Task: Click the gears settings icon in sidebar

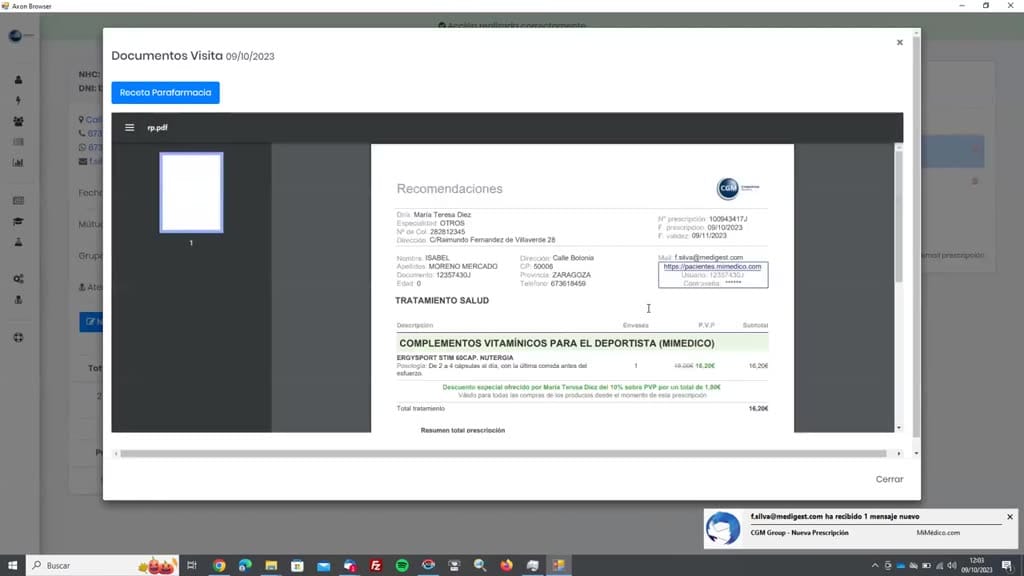Action: tap(18, 279)
